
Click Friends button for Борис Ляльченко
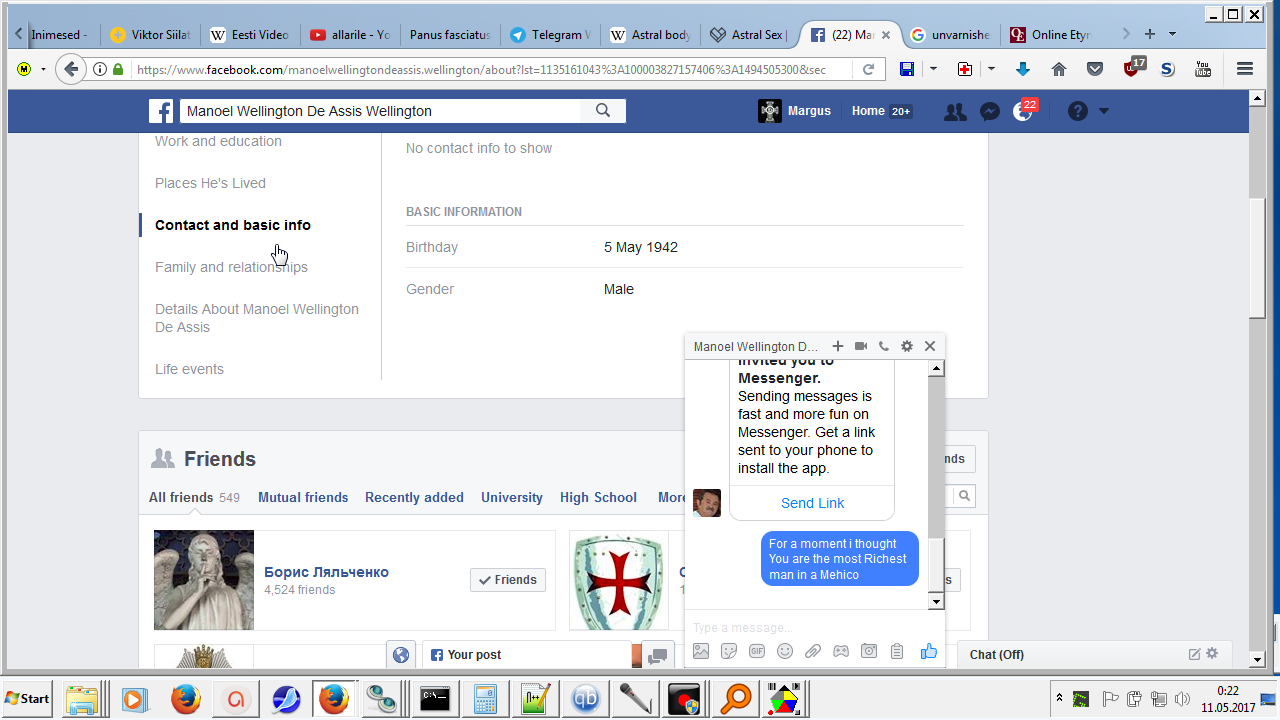(508, 580)
